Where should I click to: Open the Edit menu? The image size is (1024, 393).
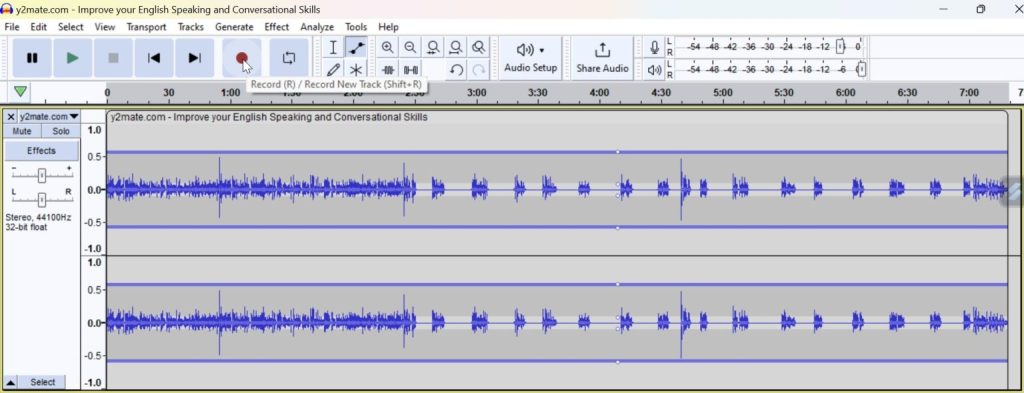pos(39,27)
